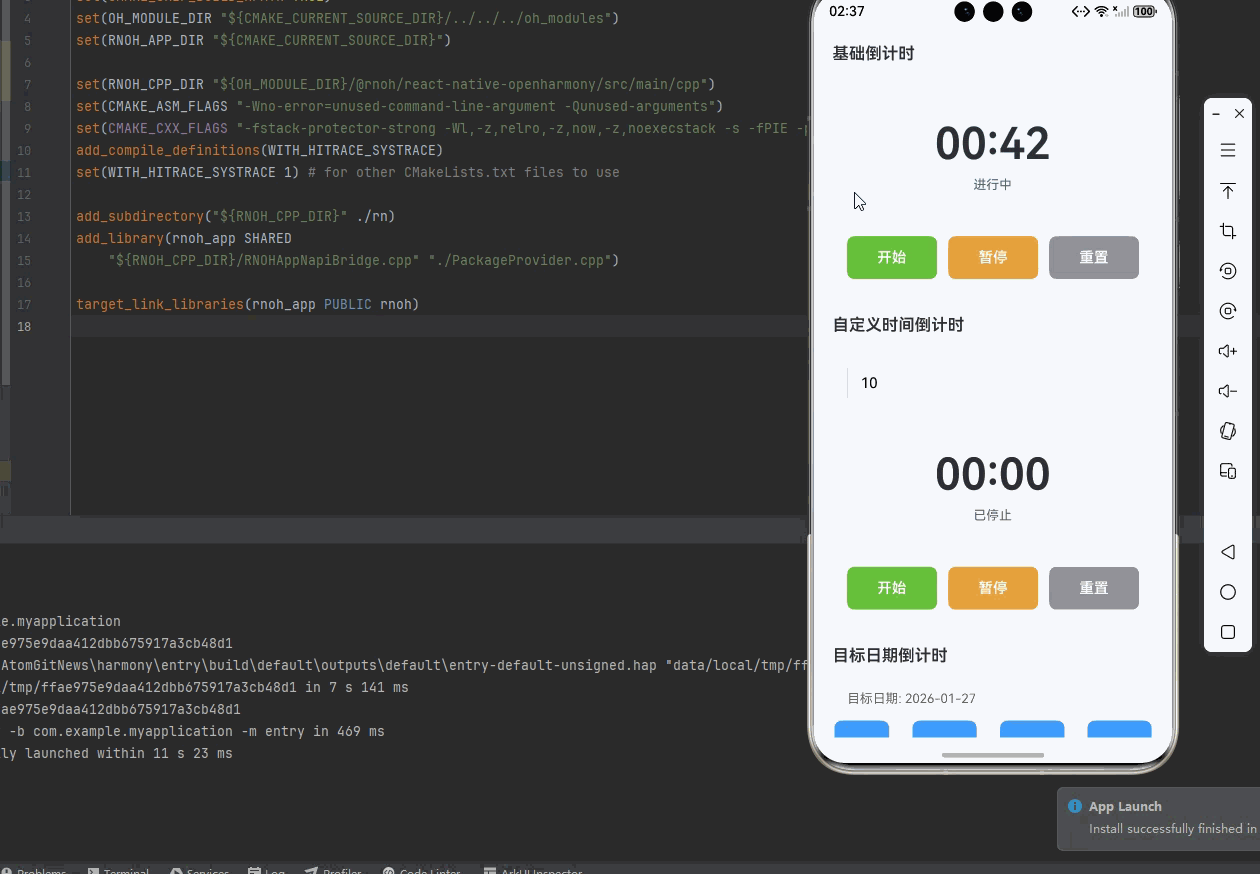
Task: Reset the custom-time countdown (重置 under 00:00)
Action: pyautogui.click(x=1094, y=588)
